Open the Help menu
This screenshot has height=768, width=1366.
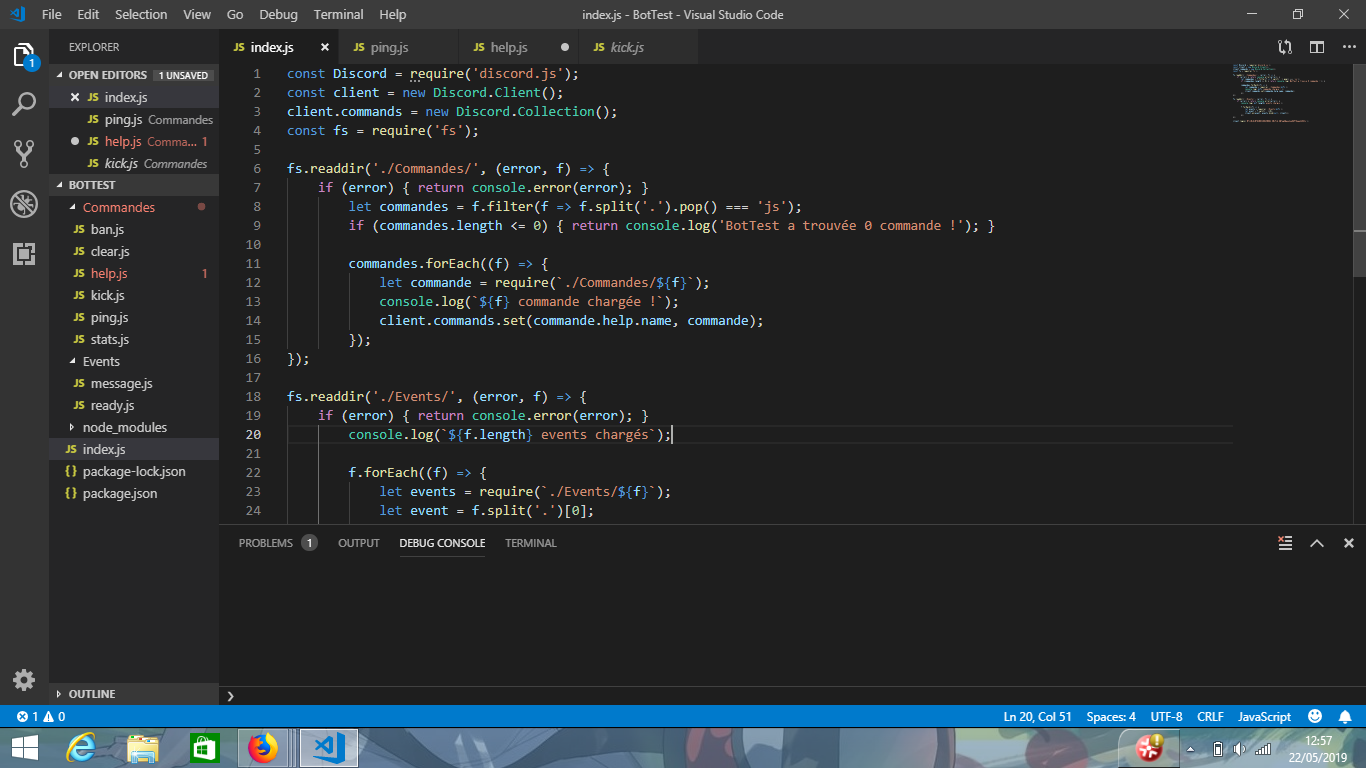(393, 14)
